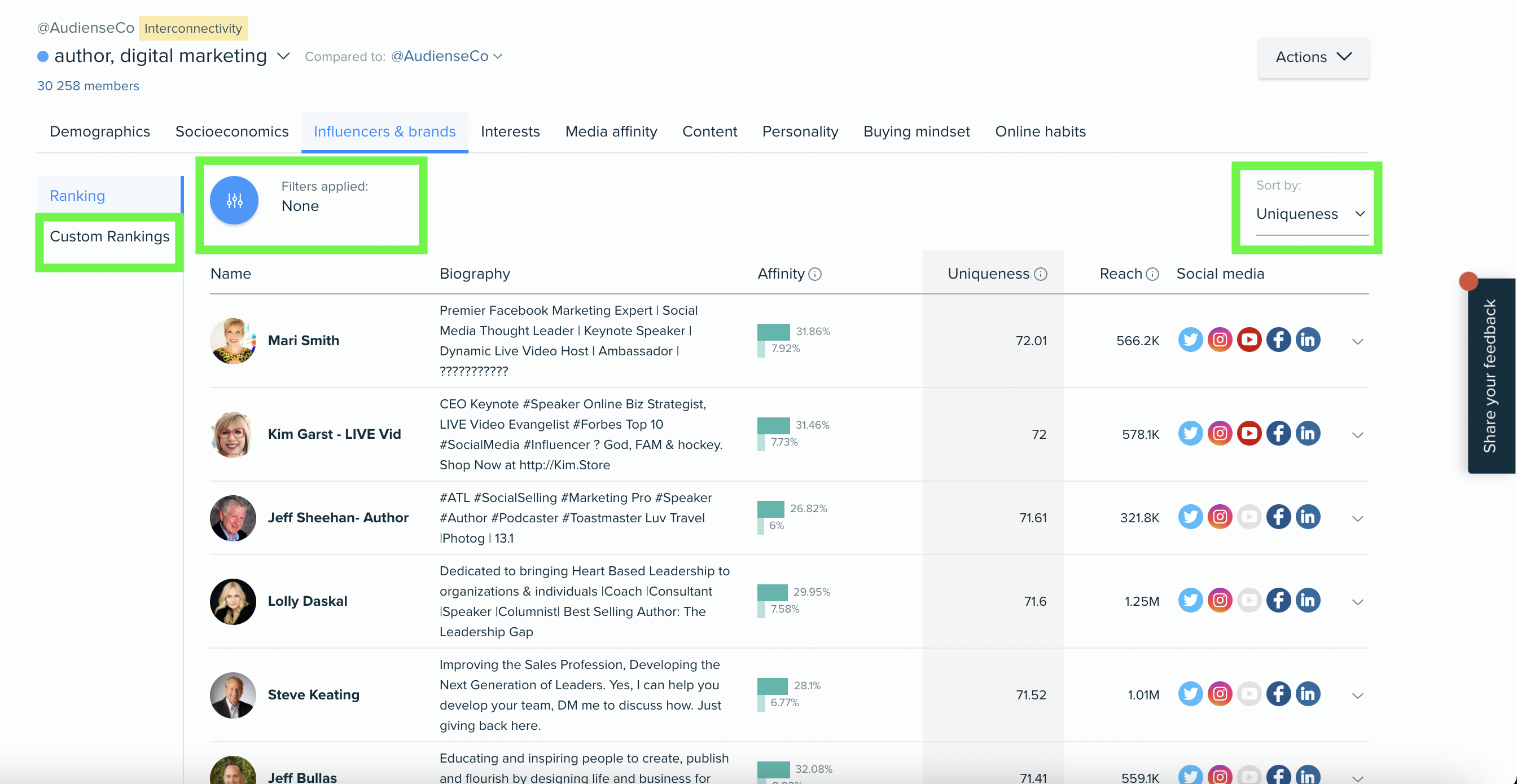Expand Mari Smith's row details
The height and width of the screenshot is (784, 1517).
[1358, 341]
